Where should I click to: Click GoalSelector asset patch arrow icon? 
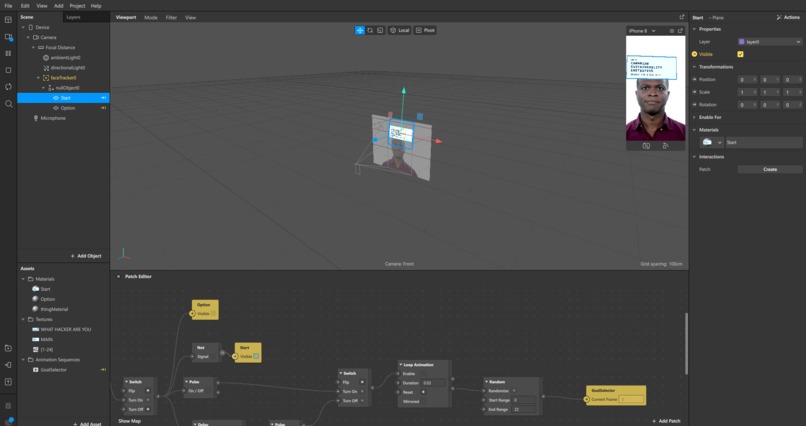click(103, 369)
